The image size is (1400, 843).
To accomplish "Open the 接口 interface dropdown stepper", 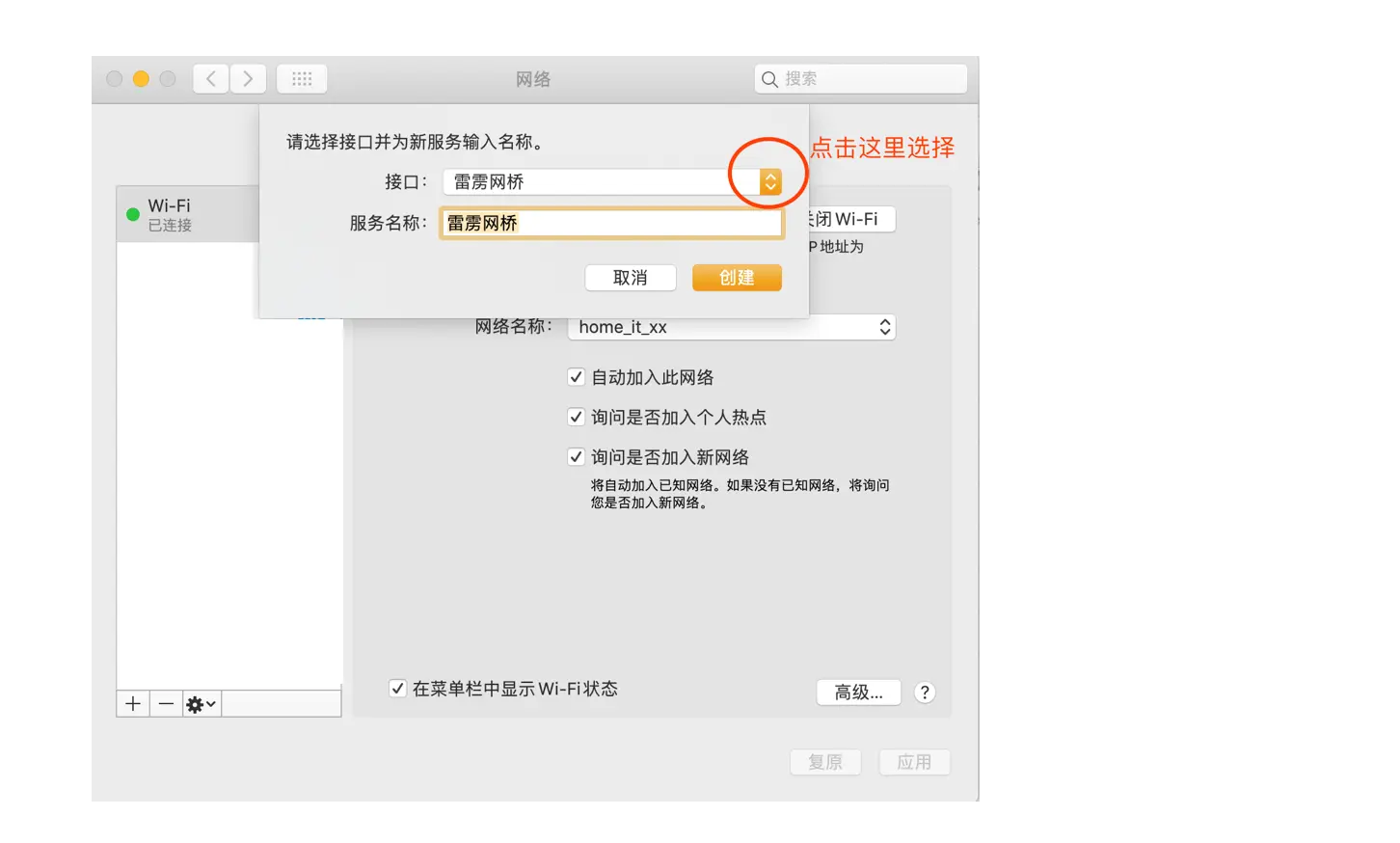I will pyautogui.click(x=768, y=180).
